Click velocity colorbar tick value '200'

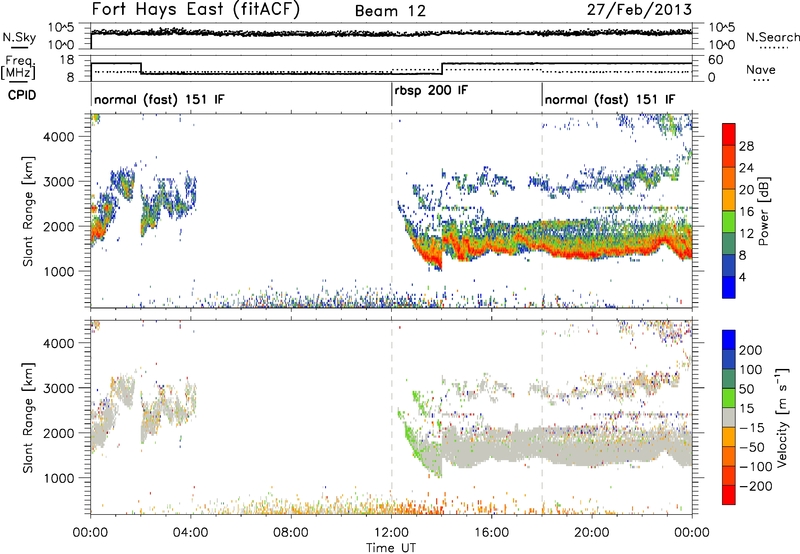click(x=751, y=350)
